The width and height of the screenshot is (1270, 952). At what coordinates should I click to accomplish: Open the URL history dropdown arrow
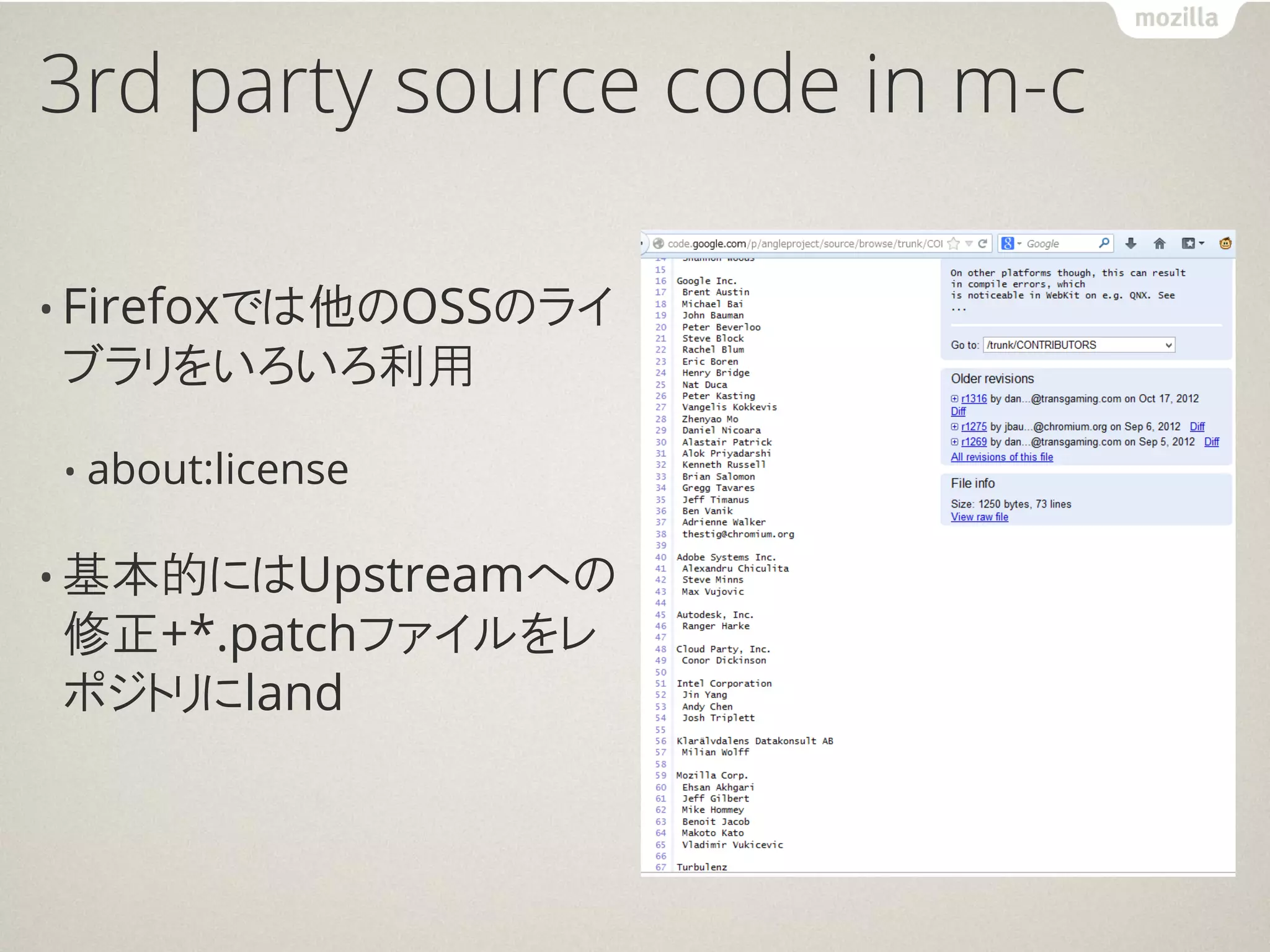(x=969, y=244)
